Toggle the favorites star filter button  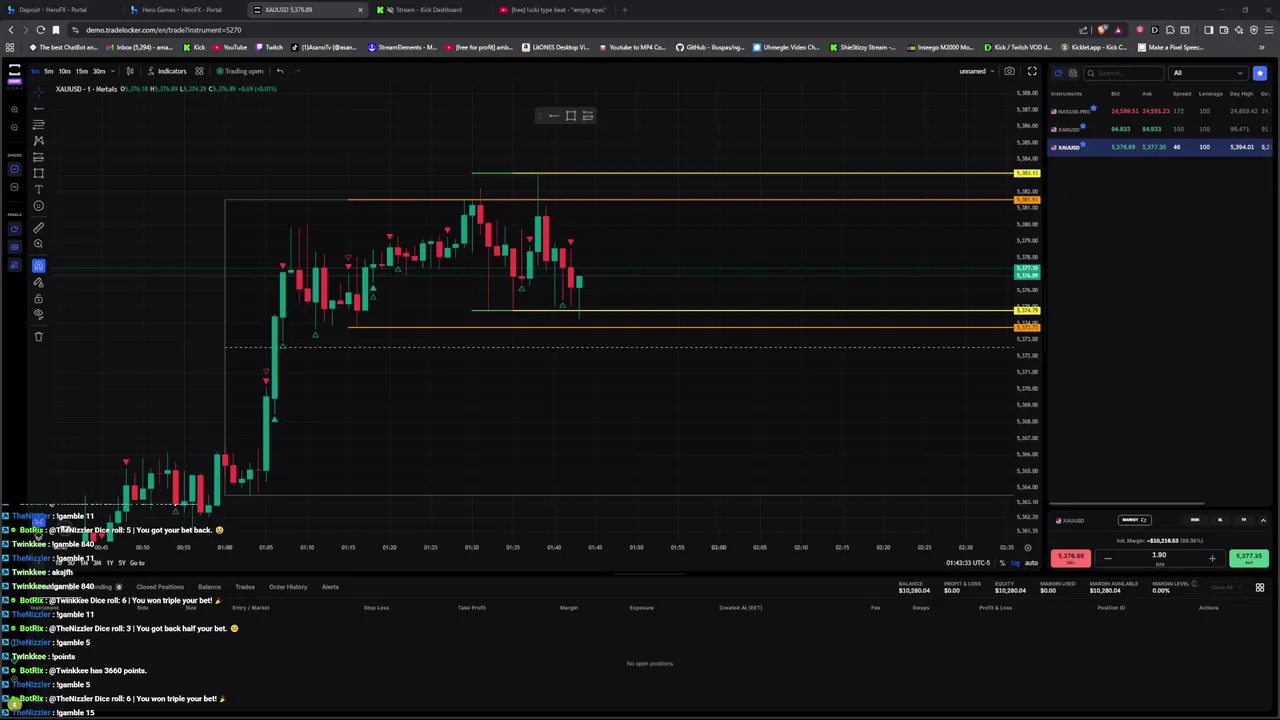[1260, 73]
